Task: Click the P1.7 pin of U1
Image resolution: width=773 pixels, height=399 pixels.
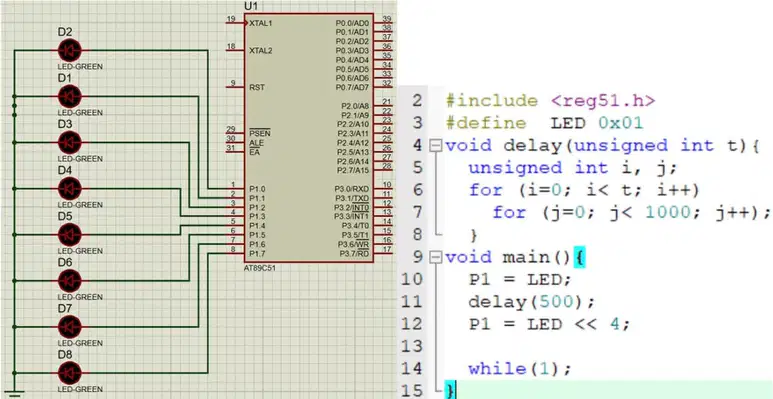Action: pyautogui.click(x=235, y=254)
